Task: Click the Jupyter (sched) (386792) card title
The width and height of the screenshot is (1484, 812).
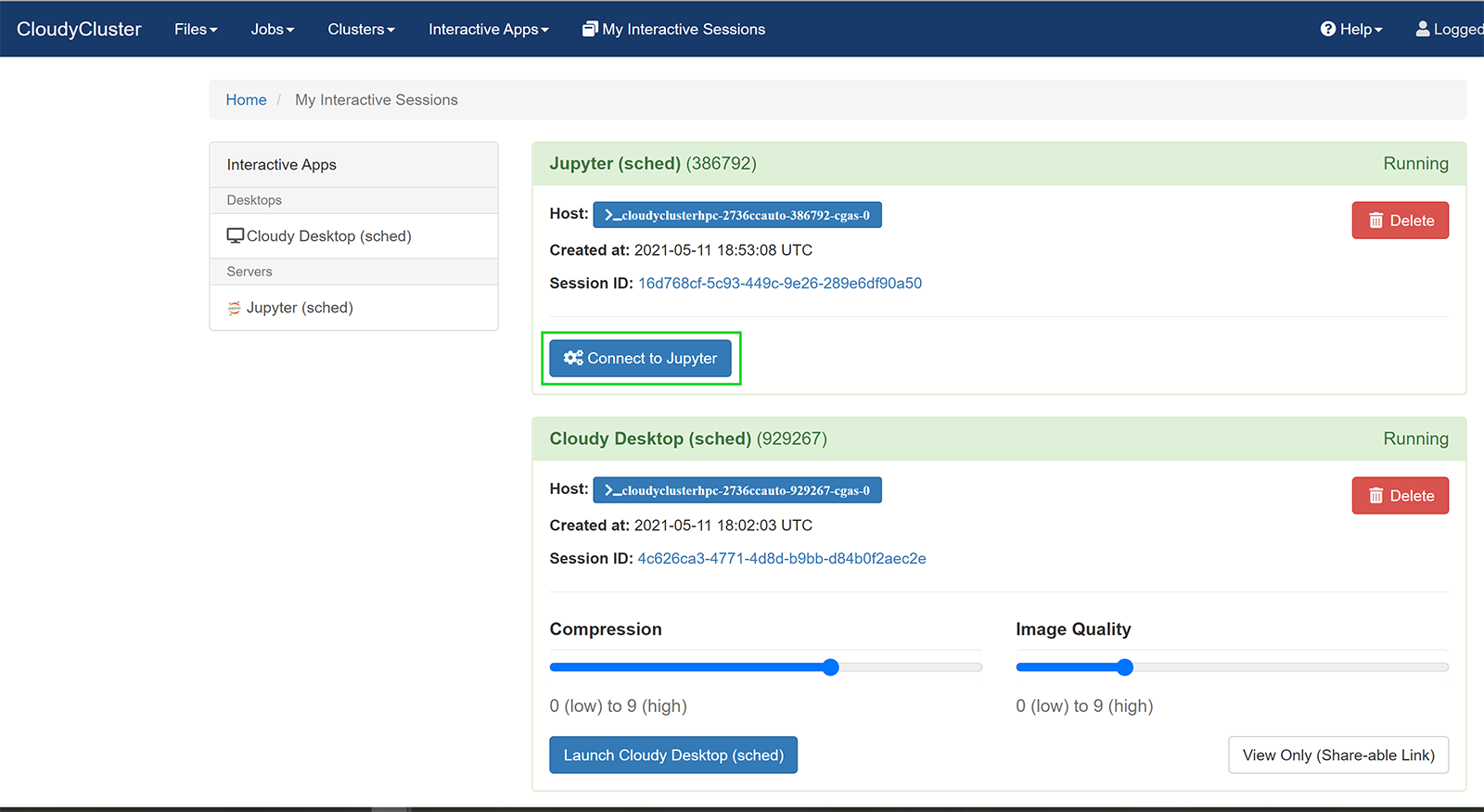Action: 653,164
